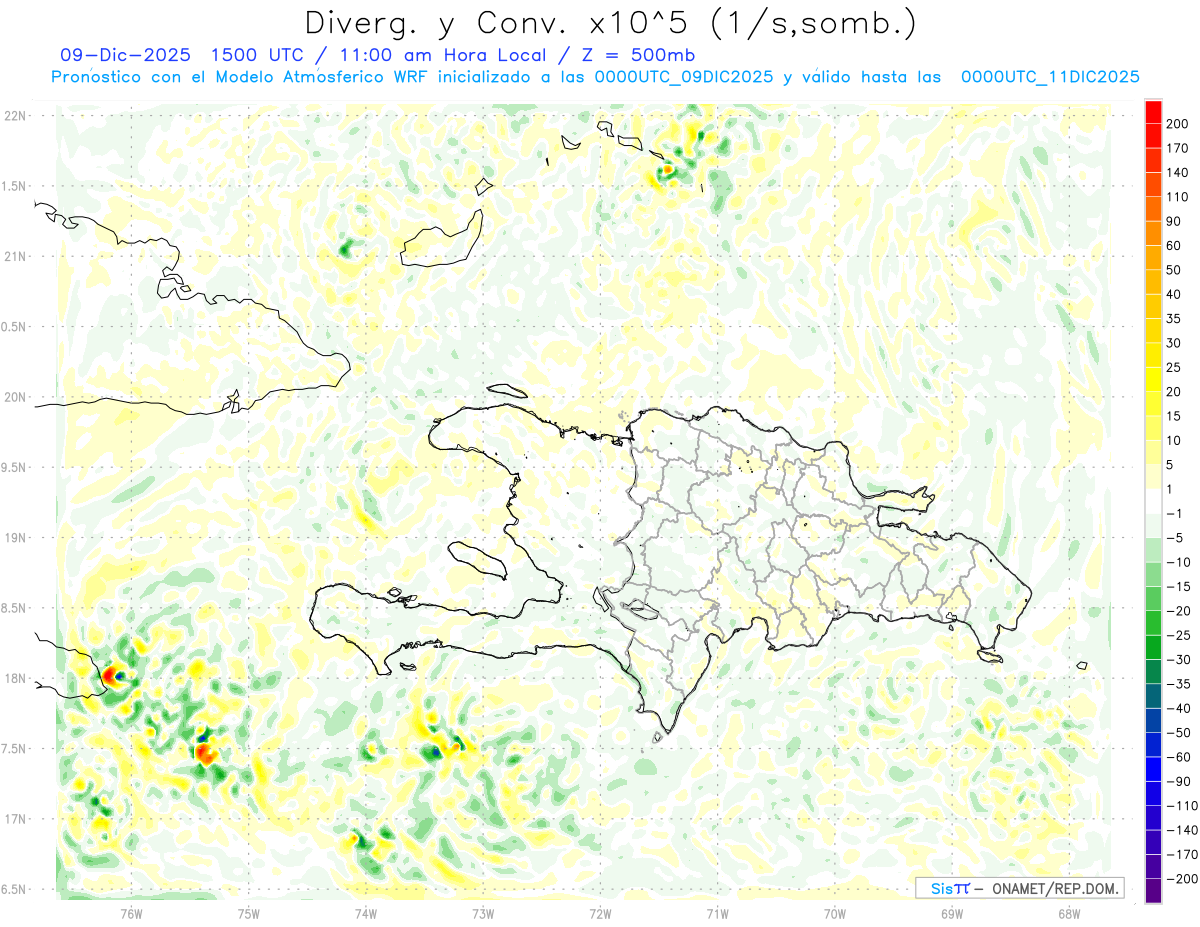Click the '1.5N' latitude label
This screenshot has height=927, width=1200.
14,186
